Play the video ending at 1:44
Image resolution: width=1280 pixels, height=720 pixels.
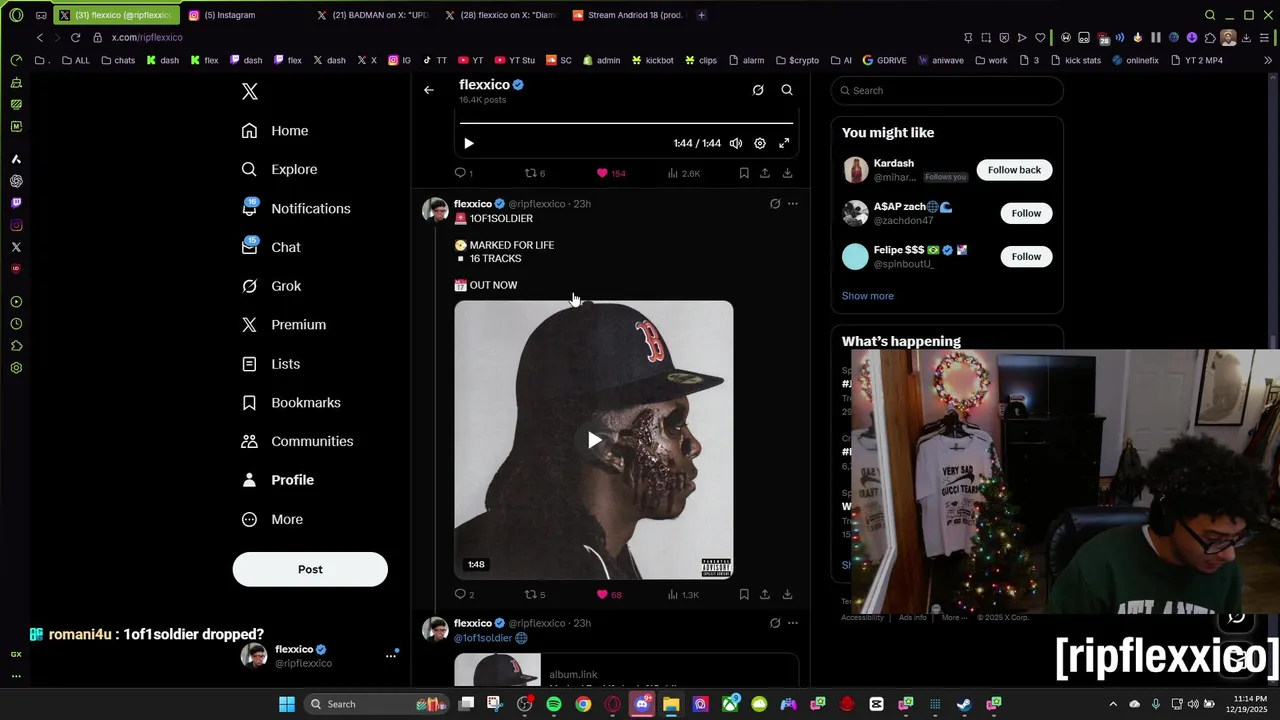469,143
